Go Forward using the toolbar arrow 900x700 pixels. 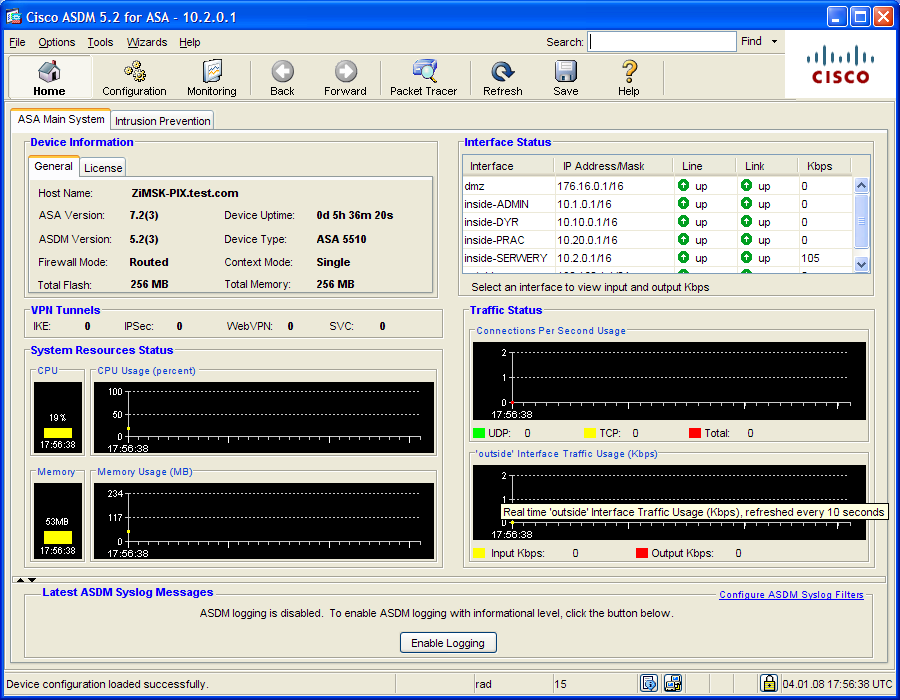tap(345, 78)
